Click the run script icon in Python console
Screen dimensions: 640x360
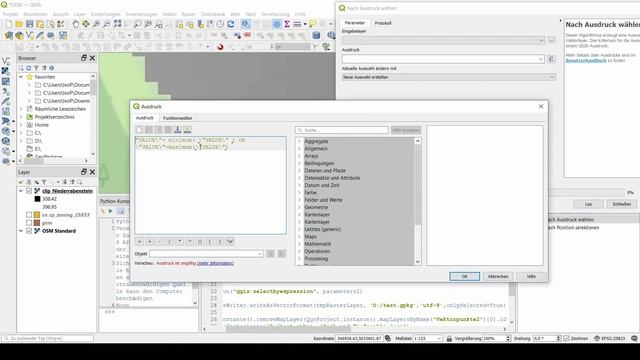[x=110, y=211]
